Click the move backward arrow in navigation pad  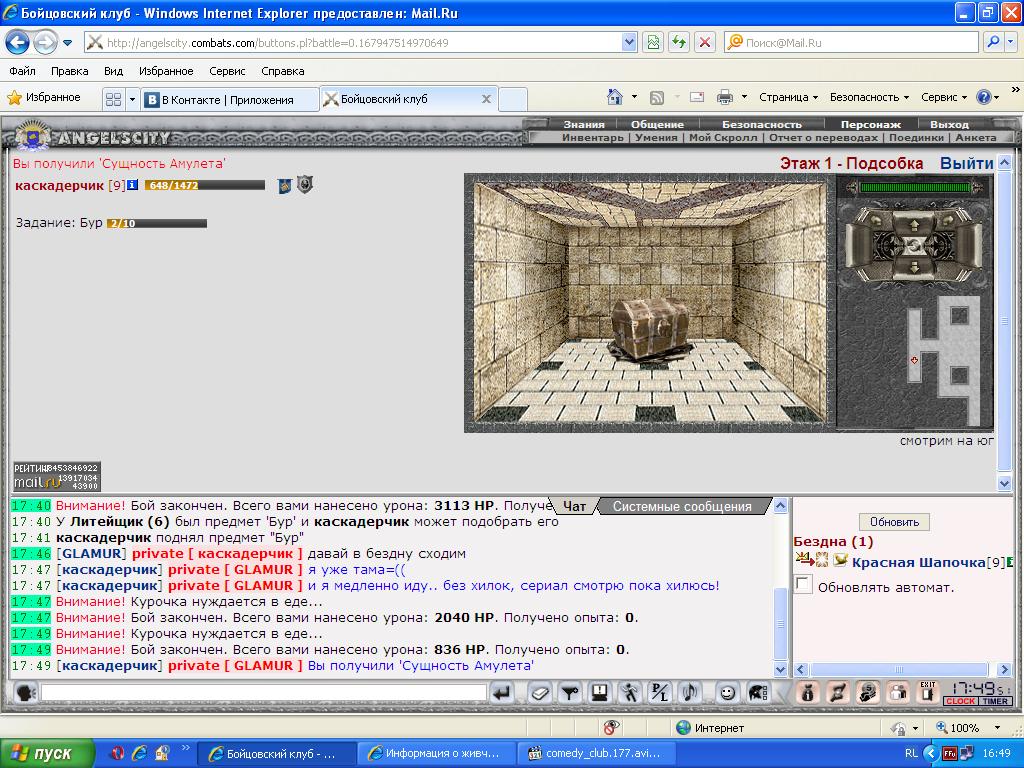click(x=914, y=266)
